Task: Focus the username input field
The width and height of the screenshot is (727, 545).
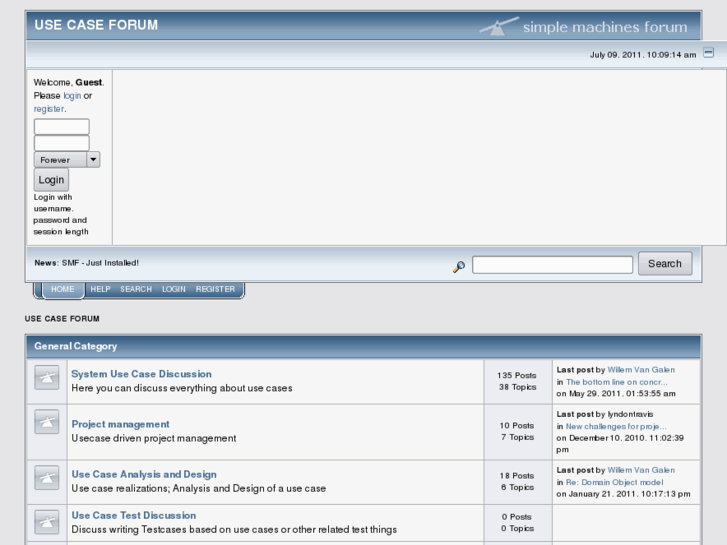Action: tap(62, 127)
